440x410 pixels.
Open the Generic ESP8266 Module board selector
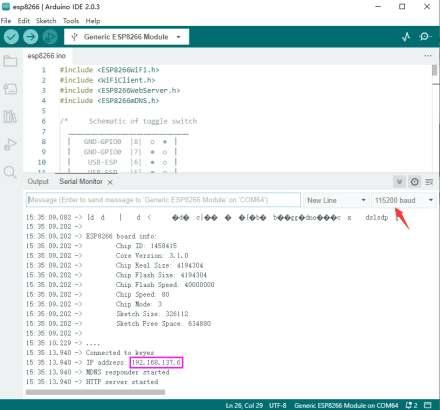(126, 37)
